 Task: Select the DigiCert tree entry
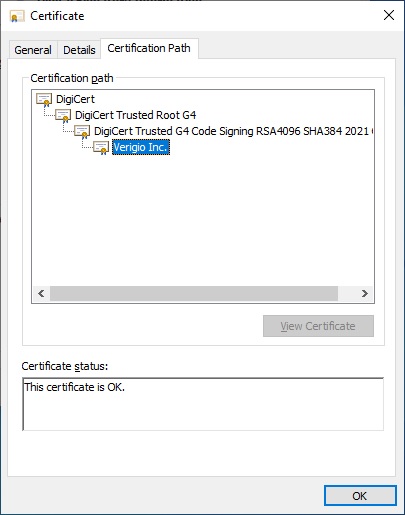(x=75, y=99)
